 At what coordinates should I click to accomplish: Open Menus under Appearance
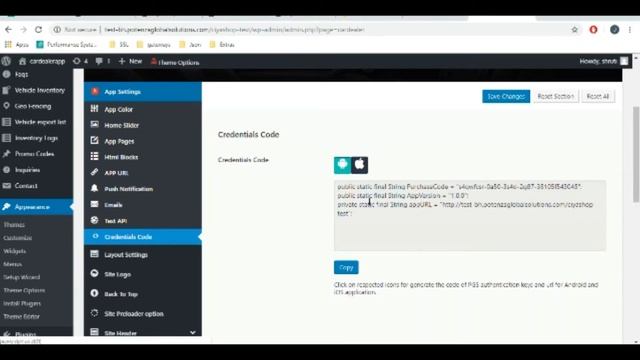pyautogui.click(x=13, y=264)
